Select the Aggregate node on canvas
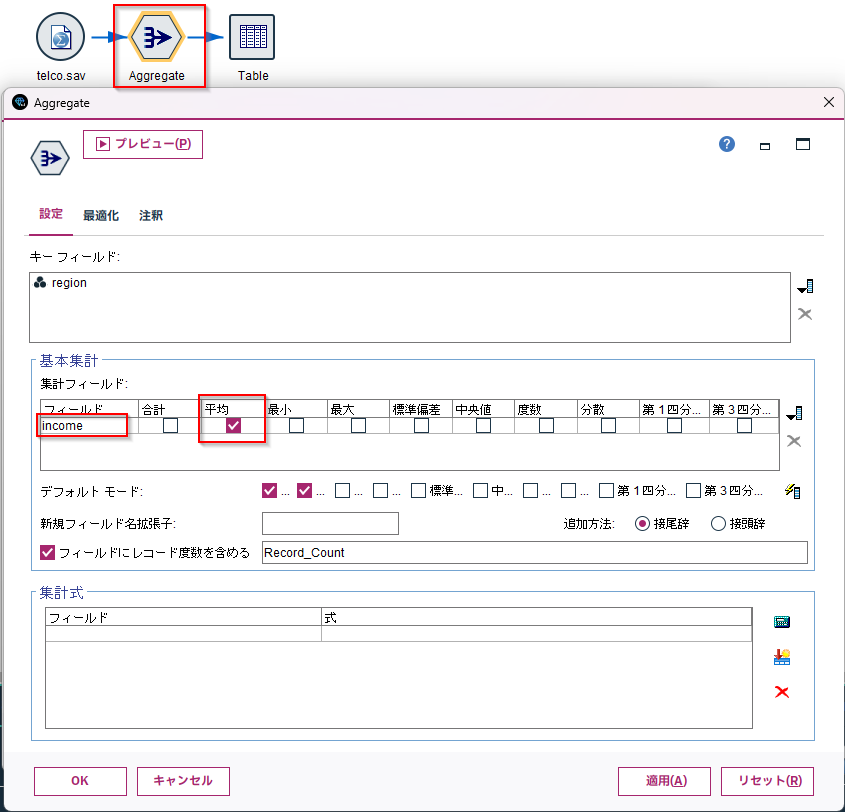The width and height of the screenshot is (845, 812). [157, 37]
